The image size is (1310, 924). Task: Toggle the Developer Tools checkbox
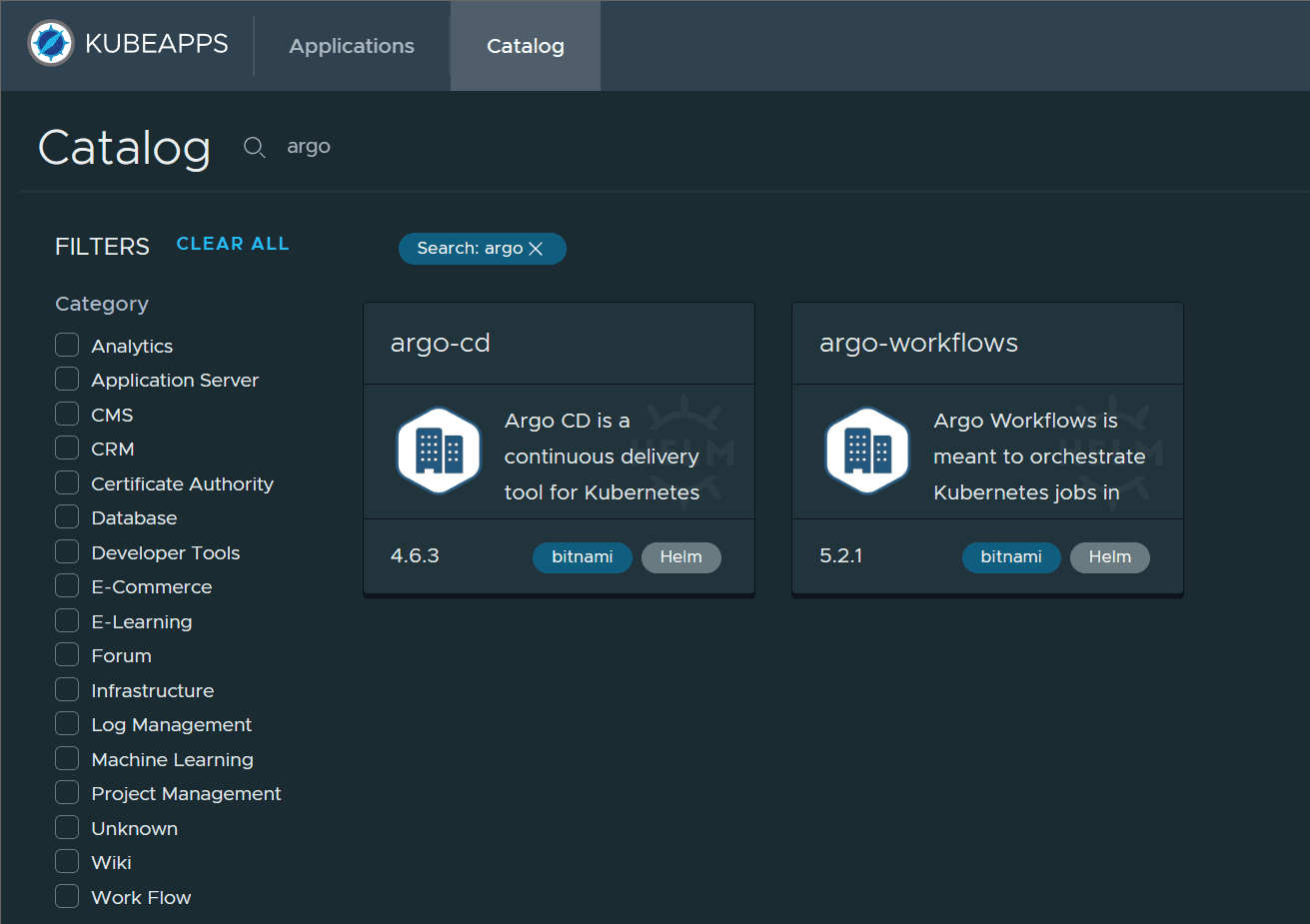click(67, 552)
